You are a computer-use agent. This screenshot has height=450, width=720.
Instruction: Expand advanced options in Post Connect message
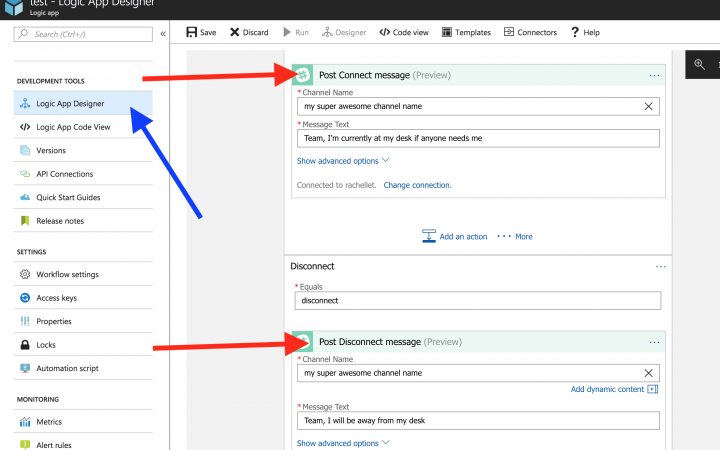pos(343,160)
